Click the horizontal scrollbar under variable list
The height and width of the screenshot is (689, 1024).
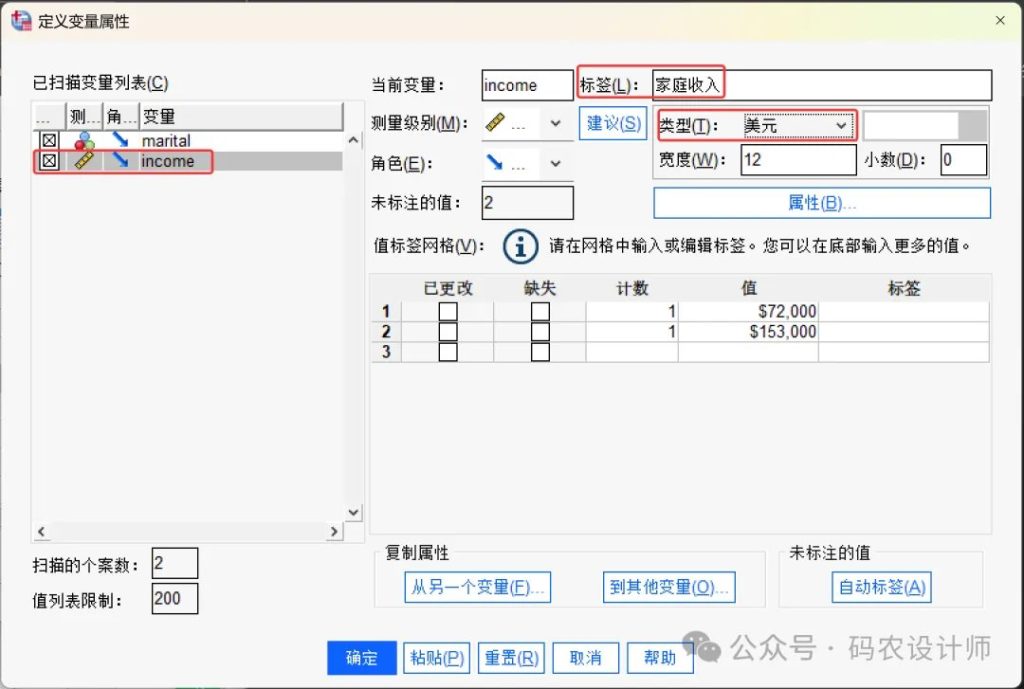[x=190, y=531]
